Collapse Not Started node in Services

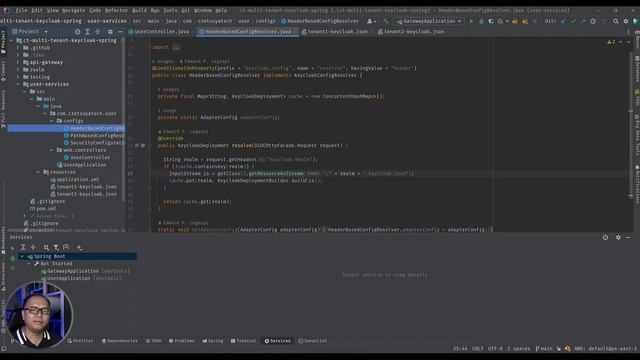pyautogui.click(x=29, y=264)
